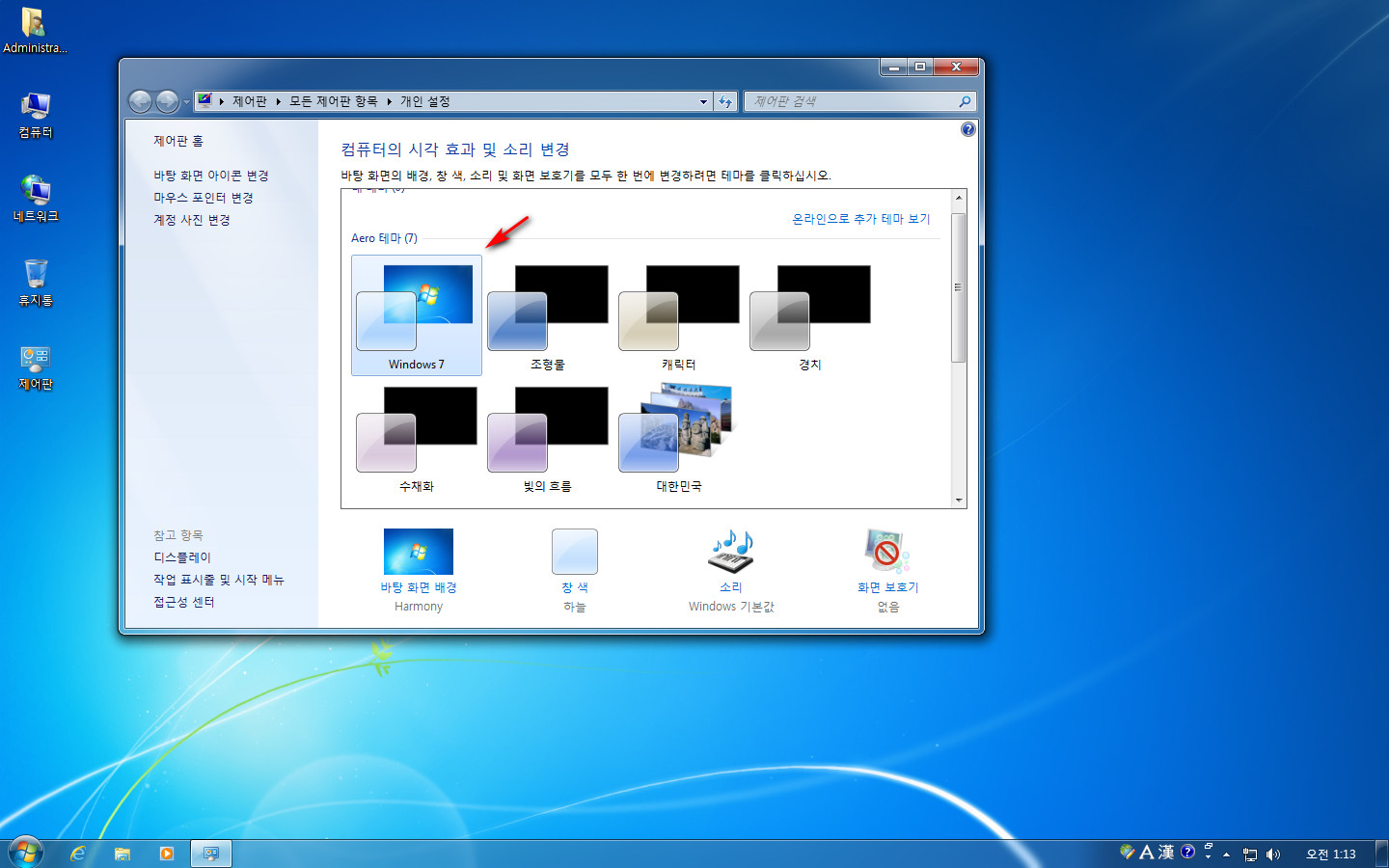Open Windows Explorer from the taskbar
Viewport: 1389px width, 868px height.
pyautogui.click(x=123, y=854)
